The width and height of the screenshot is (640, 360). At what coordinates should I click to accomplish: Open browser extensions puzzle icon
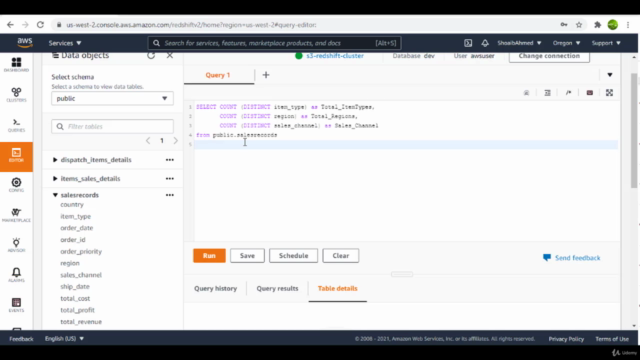(598, 25)
